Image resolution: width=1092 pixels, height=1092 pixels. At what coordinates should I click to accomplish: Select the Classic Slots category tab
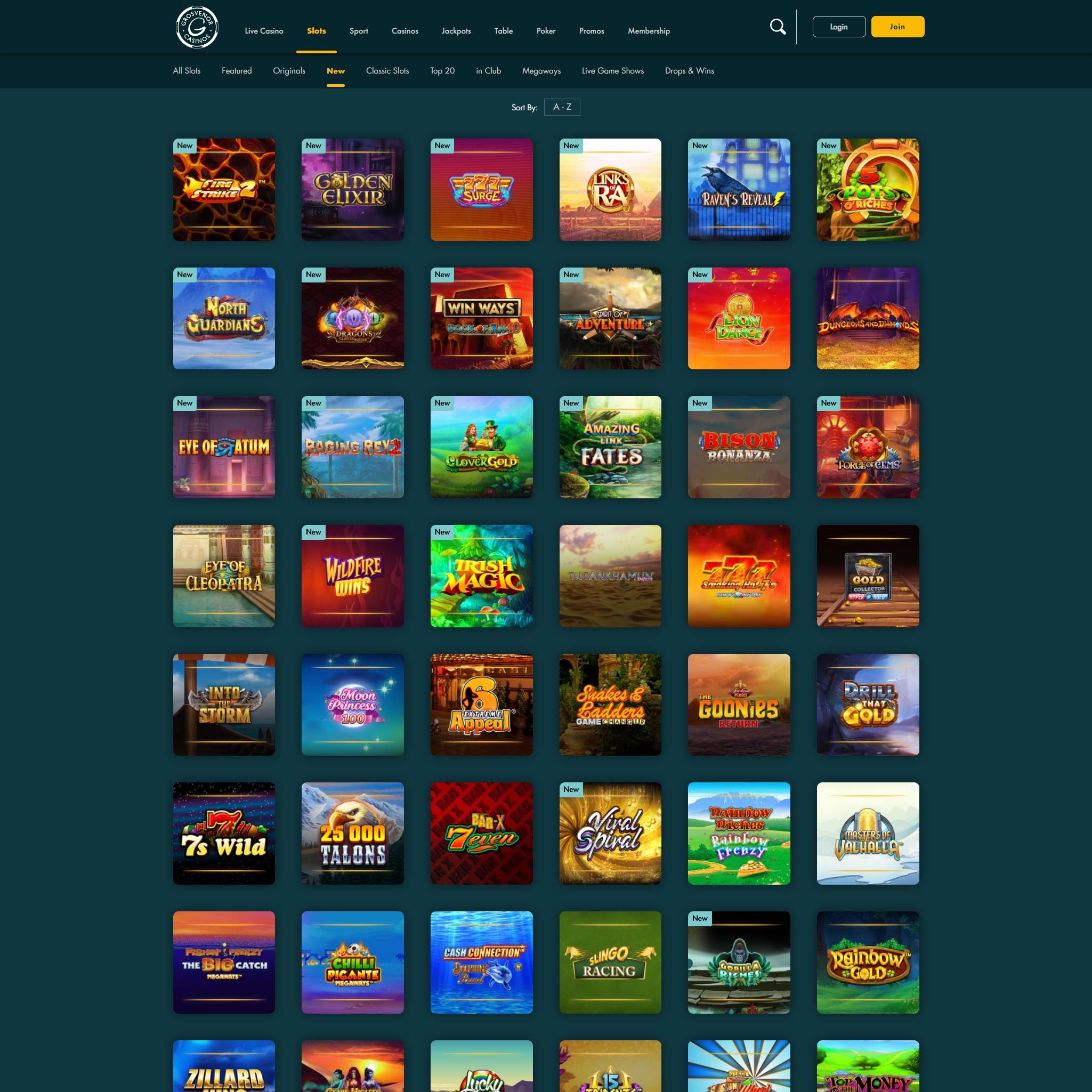pyautogui.click(x=387, y=71)
